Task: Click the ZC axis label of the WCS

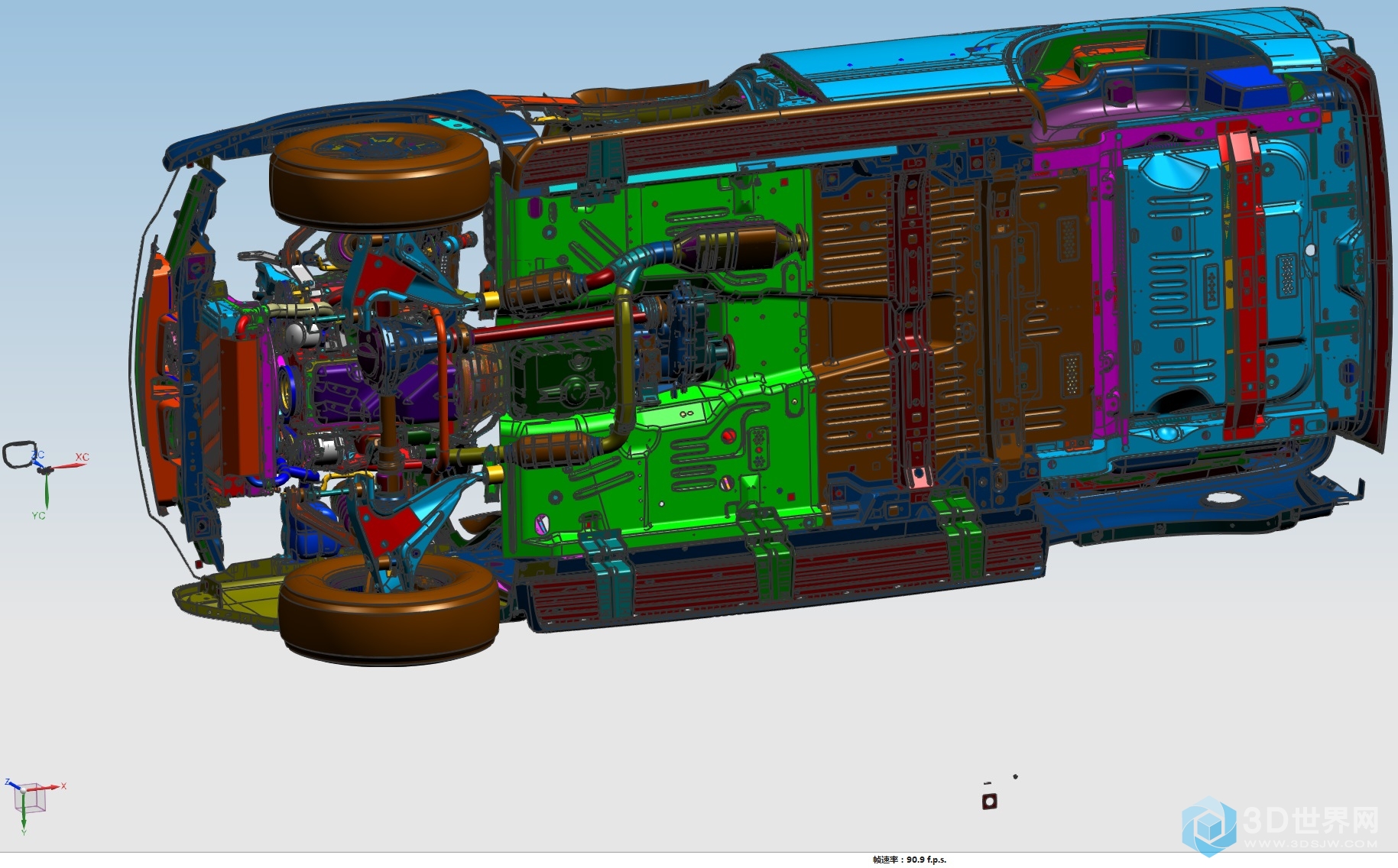Action: 38,455
